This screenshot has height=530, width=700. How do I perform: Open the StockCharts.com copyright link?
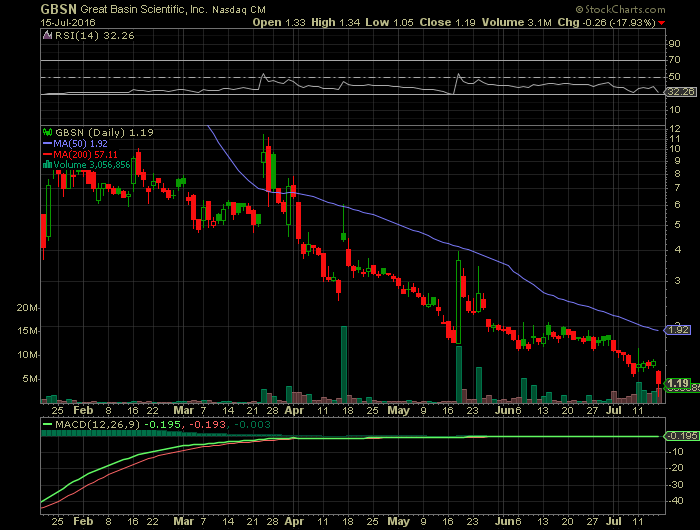point(621,9)
